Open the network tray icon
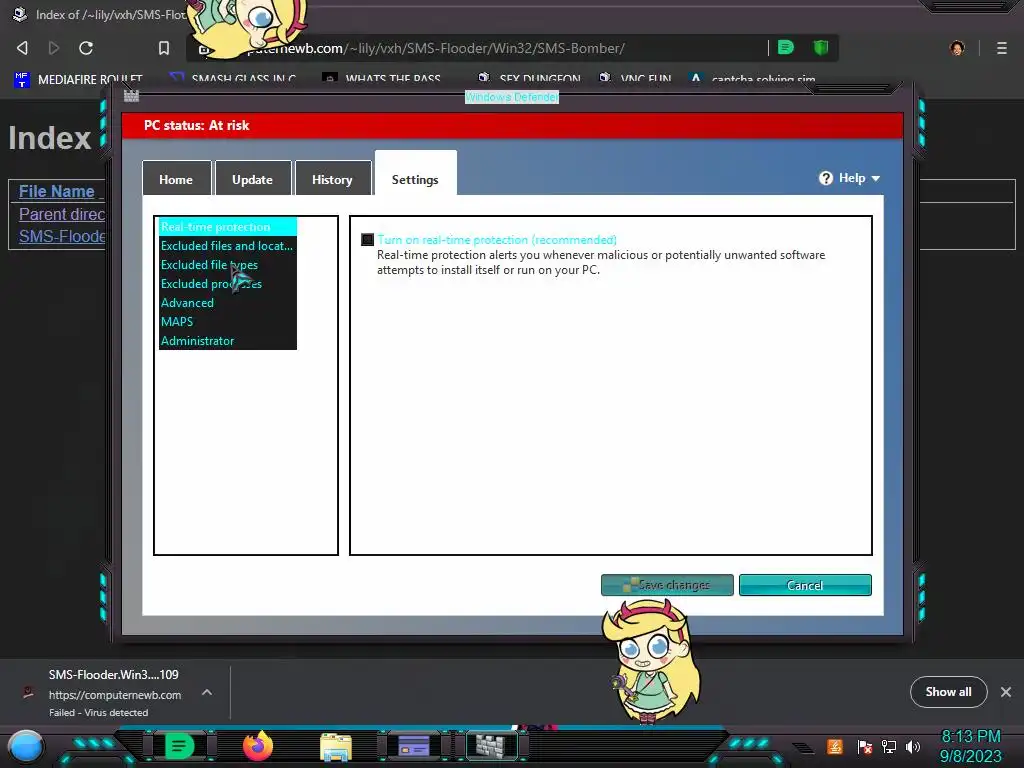This screenshot has height=768, width=1024. pyautogui.click(x=889, y=746)
